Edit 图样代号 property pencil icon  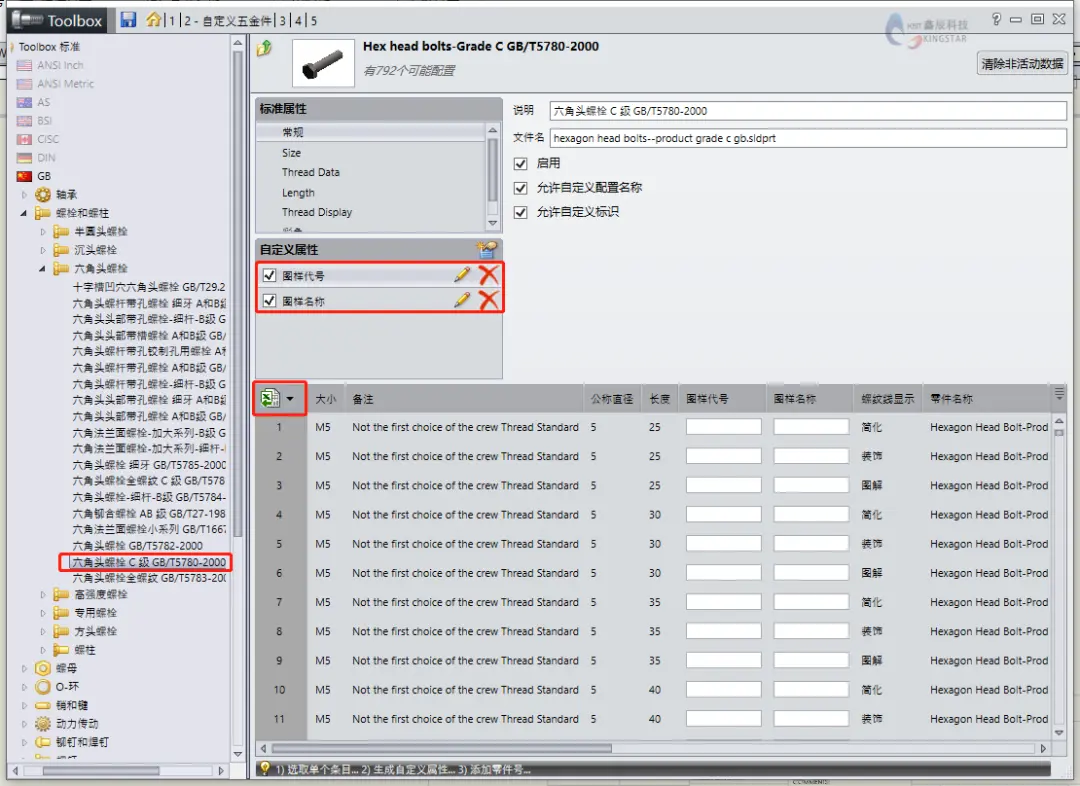(462, 275)
